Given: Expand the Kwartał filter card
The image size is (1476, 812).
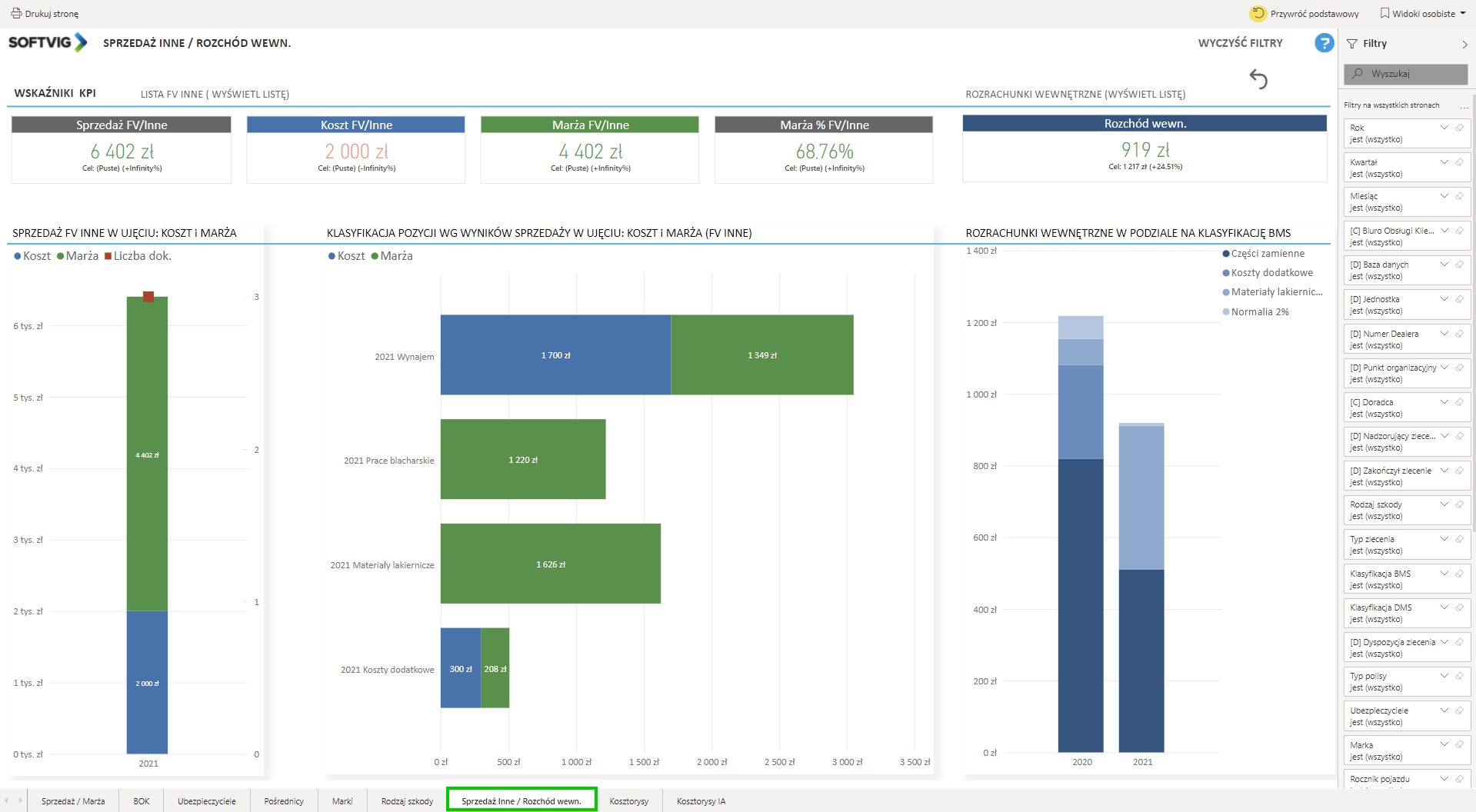Looking at the screenshot, I should point(1444,162).
